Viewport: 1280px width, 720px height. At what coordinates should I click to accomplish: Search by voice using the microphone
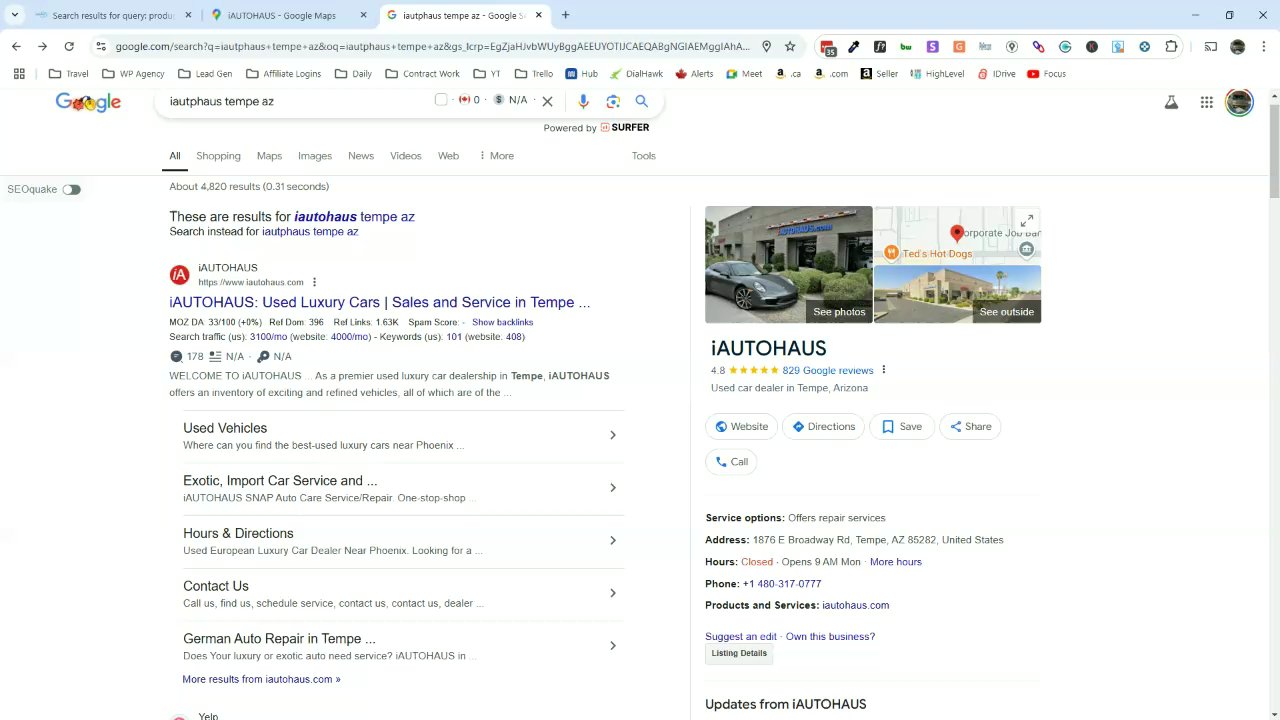tap(584, 101)
